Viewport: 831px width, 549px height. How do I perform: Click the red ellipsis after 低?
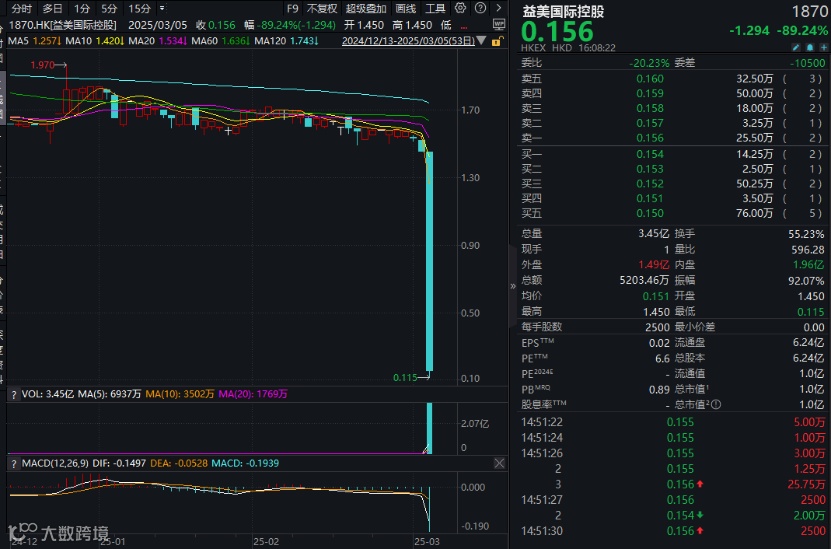pos(464,26)
